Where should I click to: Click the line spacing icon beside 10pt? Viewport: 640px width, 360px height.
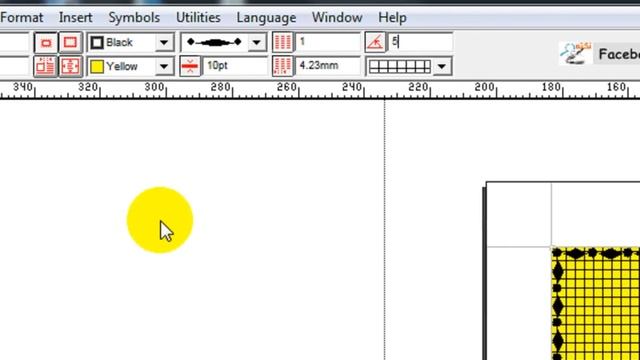click(x=190, y=66)
